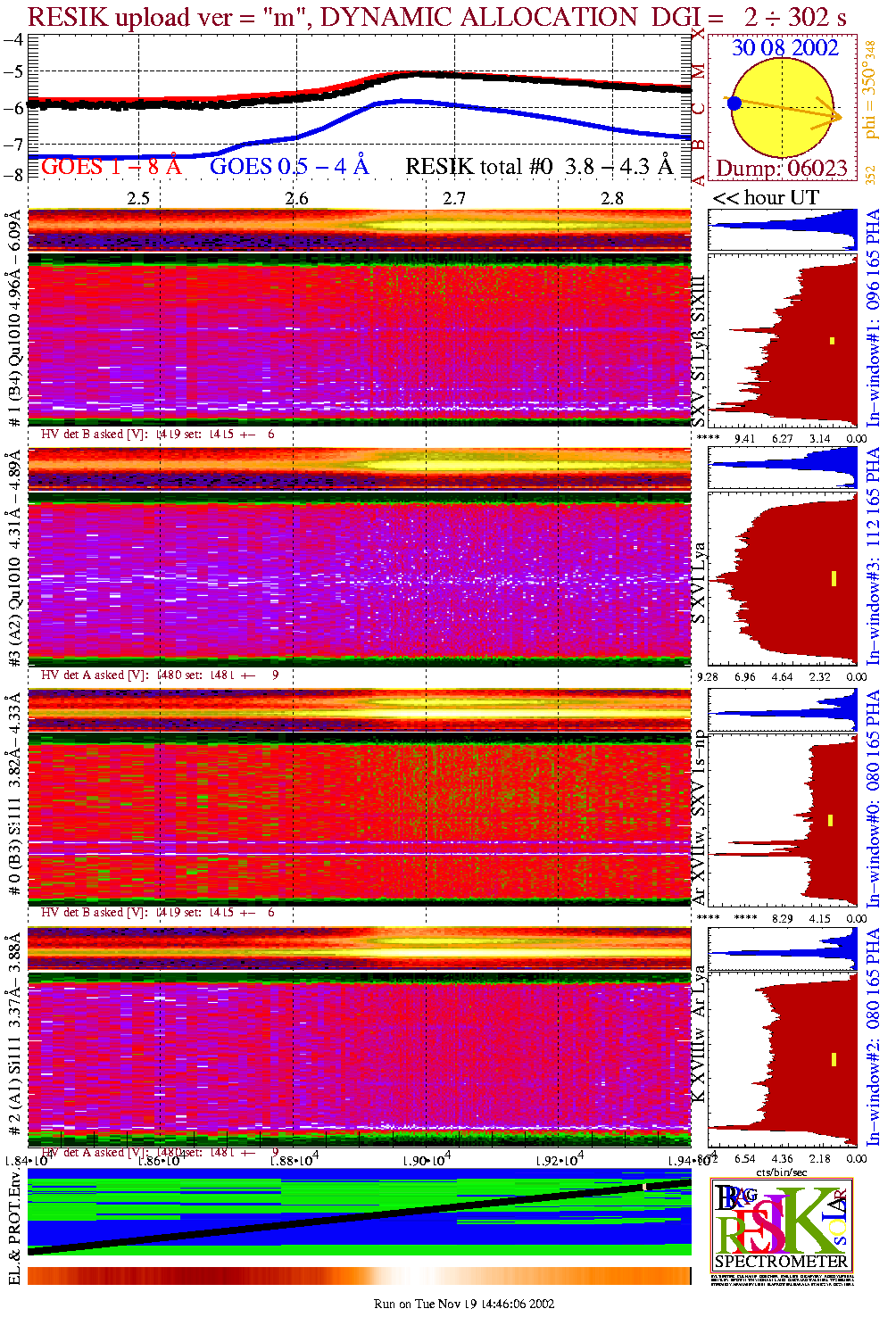Click the << hour UT label

(765, 198)
